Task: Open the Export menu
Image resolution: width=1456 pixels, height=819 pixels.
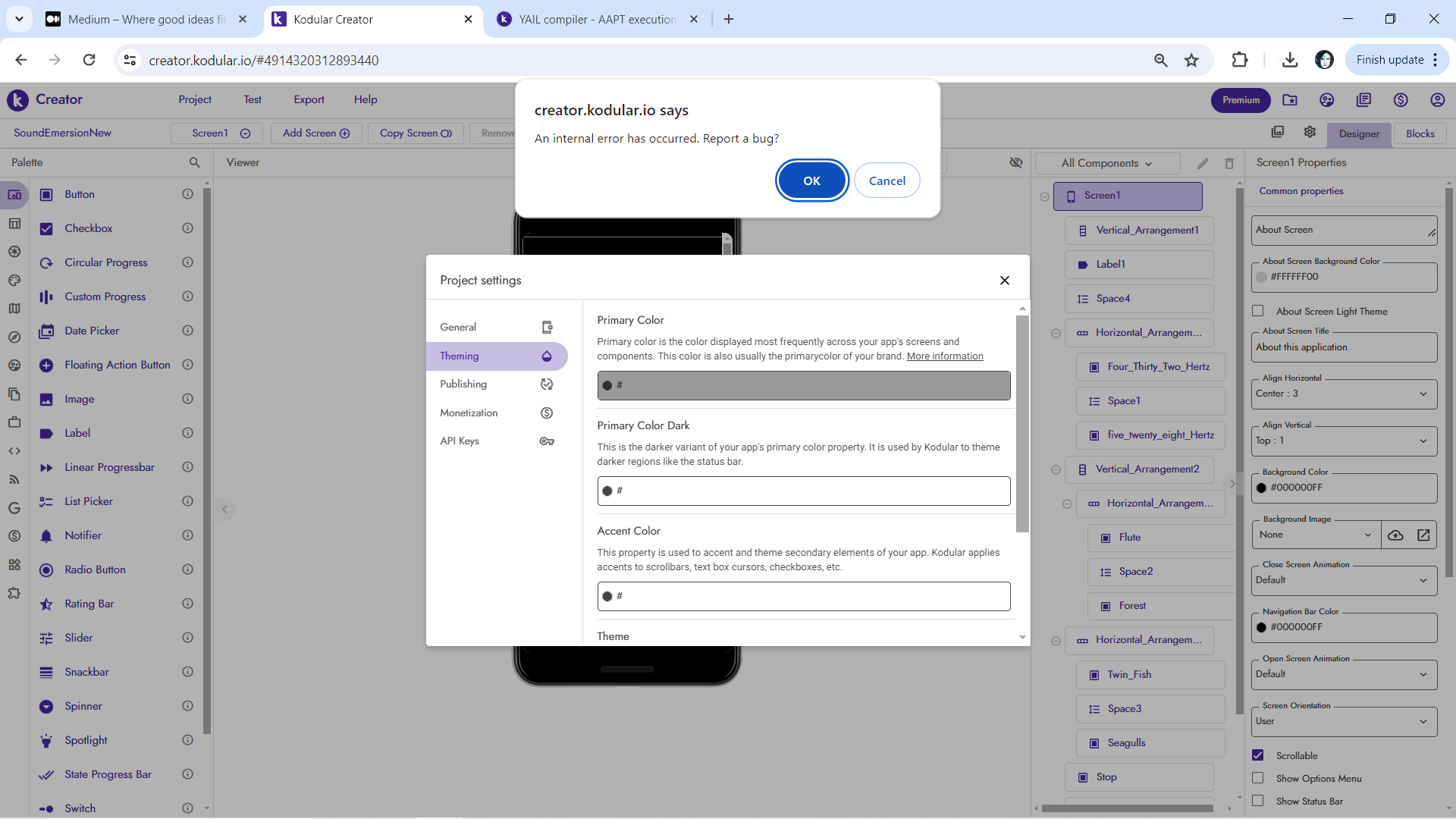Action: 309,99
